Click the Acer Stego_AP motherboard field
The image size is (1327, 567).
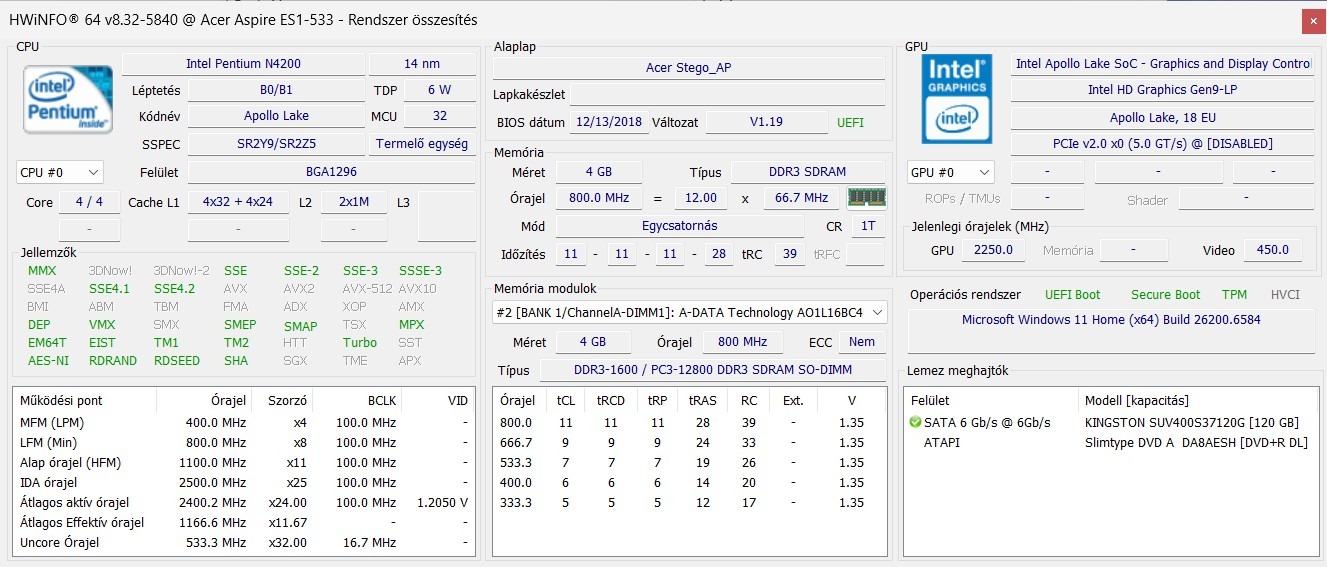(689, 68)
